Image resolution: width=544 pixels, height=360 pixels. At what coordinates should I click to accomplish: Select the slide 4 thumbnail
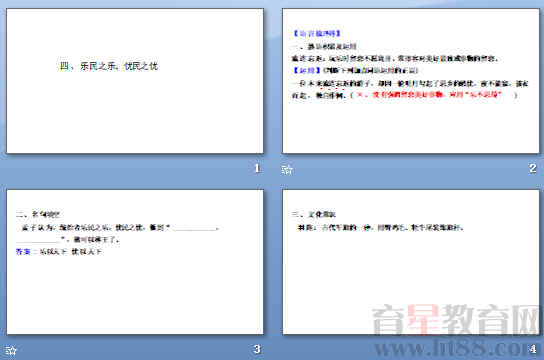click(411, 262)
